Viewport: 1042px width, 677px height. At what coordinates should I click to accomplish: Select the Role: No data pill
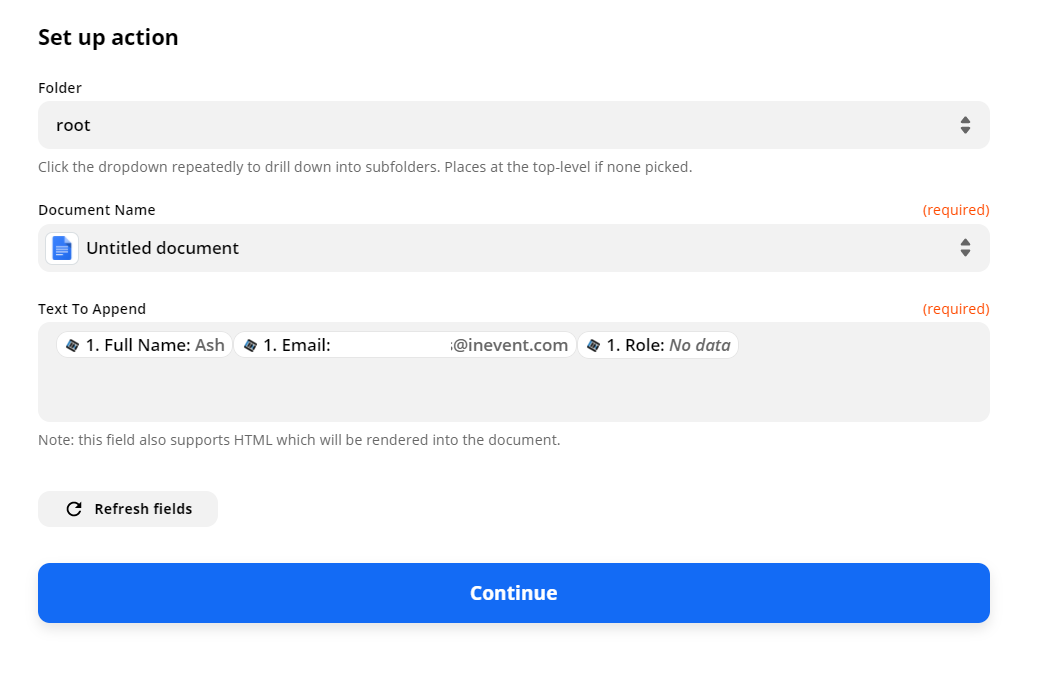[x=658, y=345]
